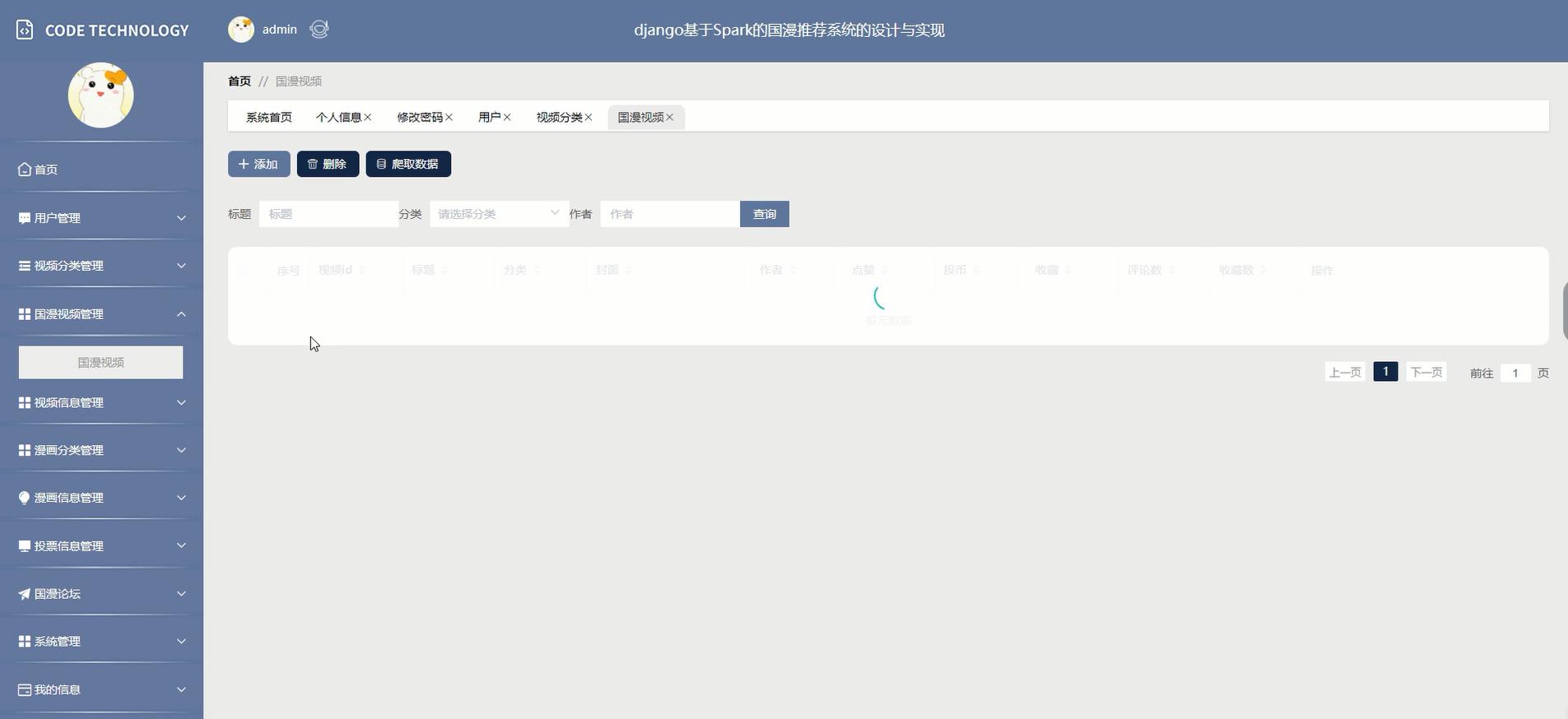Click the 漫画信息管理 bulb icon
1568x719 pixels.
pos(24,498)
